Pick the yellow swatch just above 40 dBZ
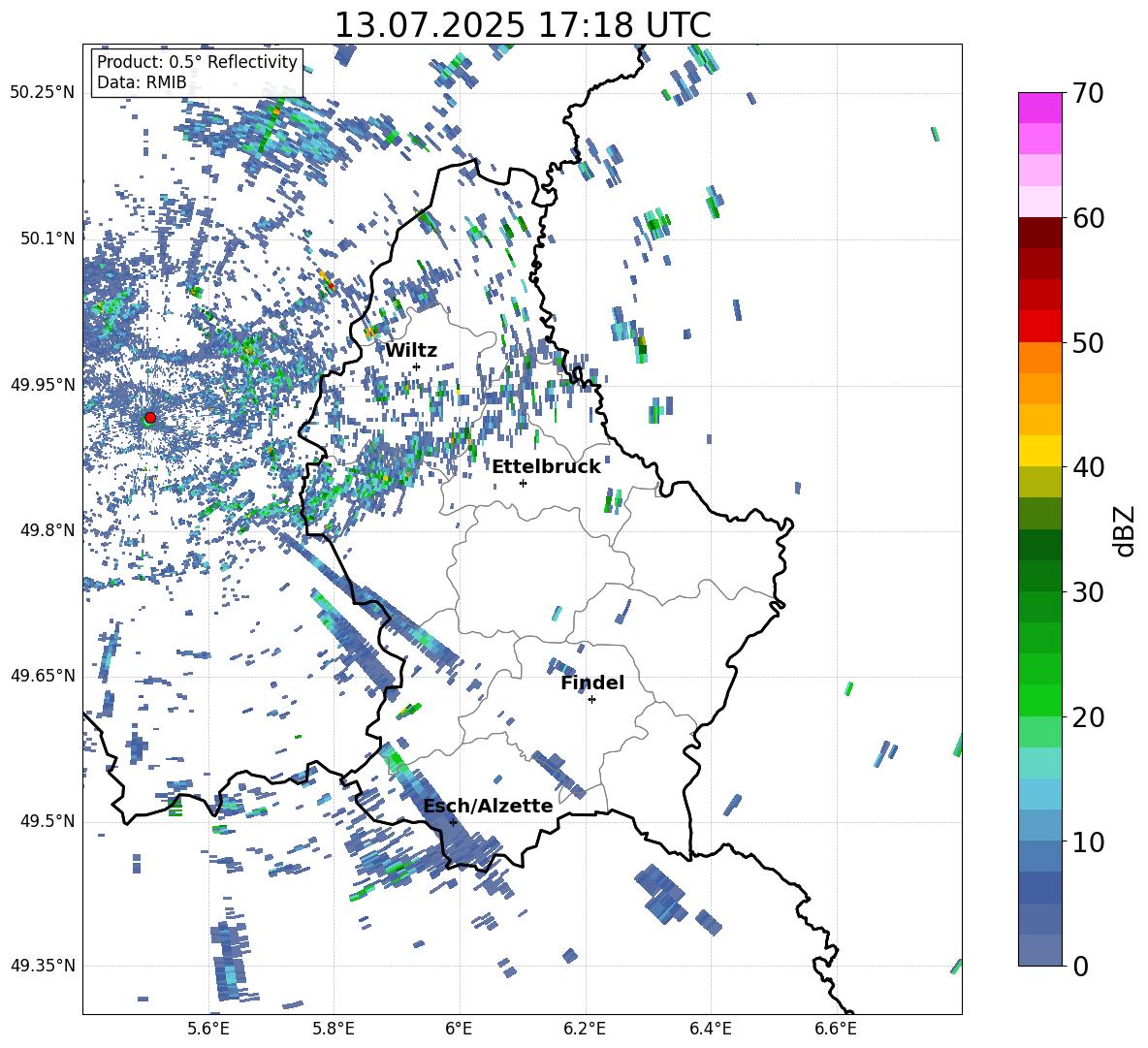Screen dimensions: 1148x1048 (1039, 451)
